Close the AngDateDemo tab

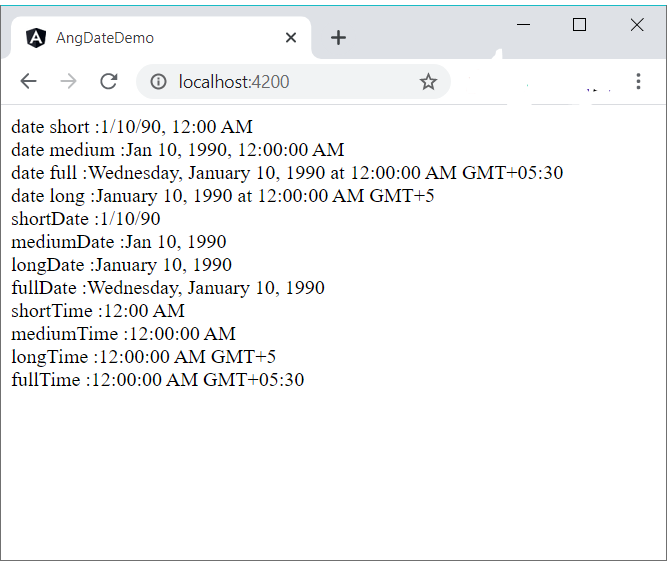pyautogui.click(x=291, y=38)
